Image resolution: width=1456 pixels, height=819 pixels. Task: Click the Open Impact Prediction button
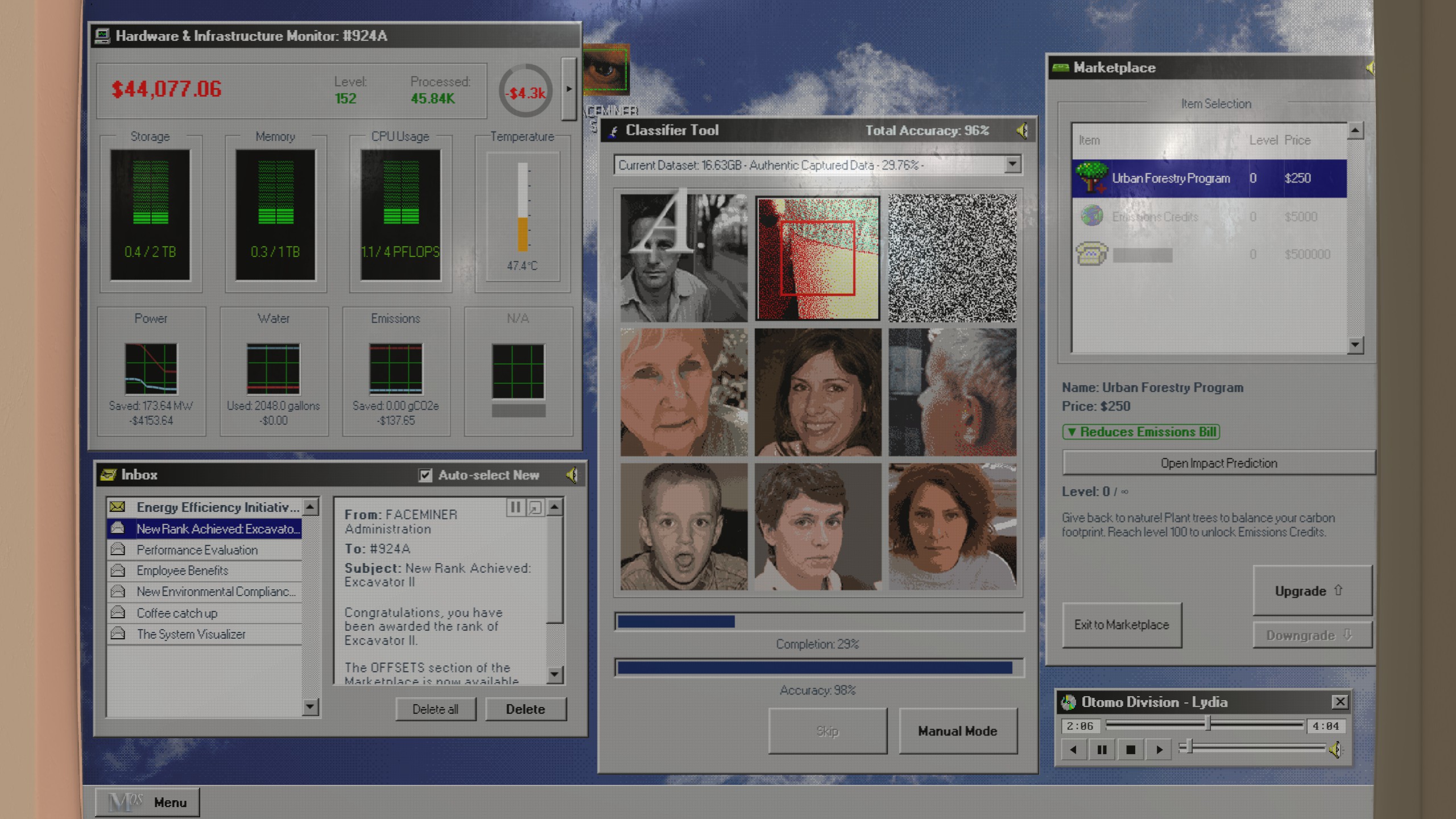tap(1218, 463)
